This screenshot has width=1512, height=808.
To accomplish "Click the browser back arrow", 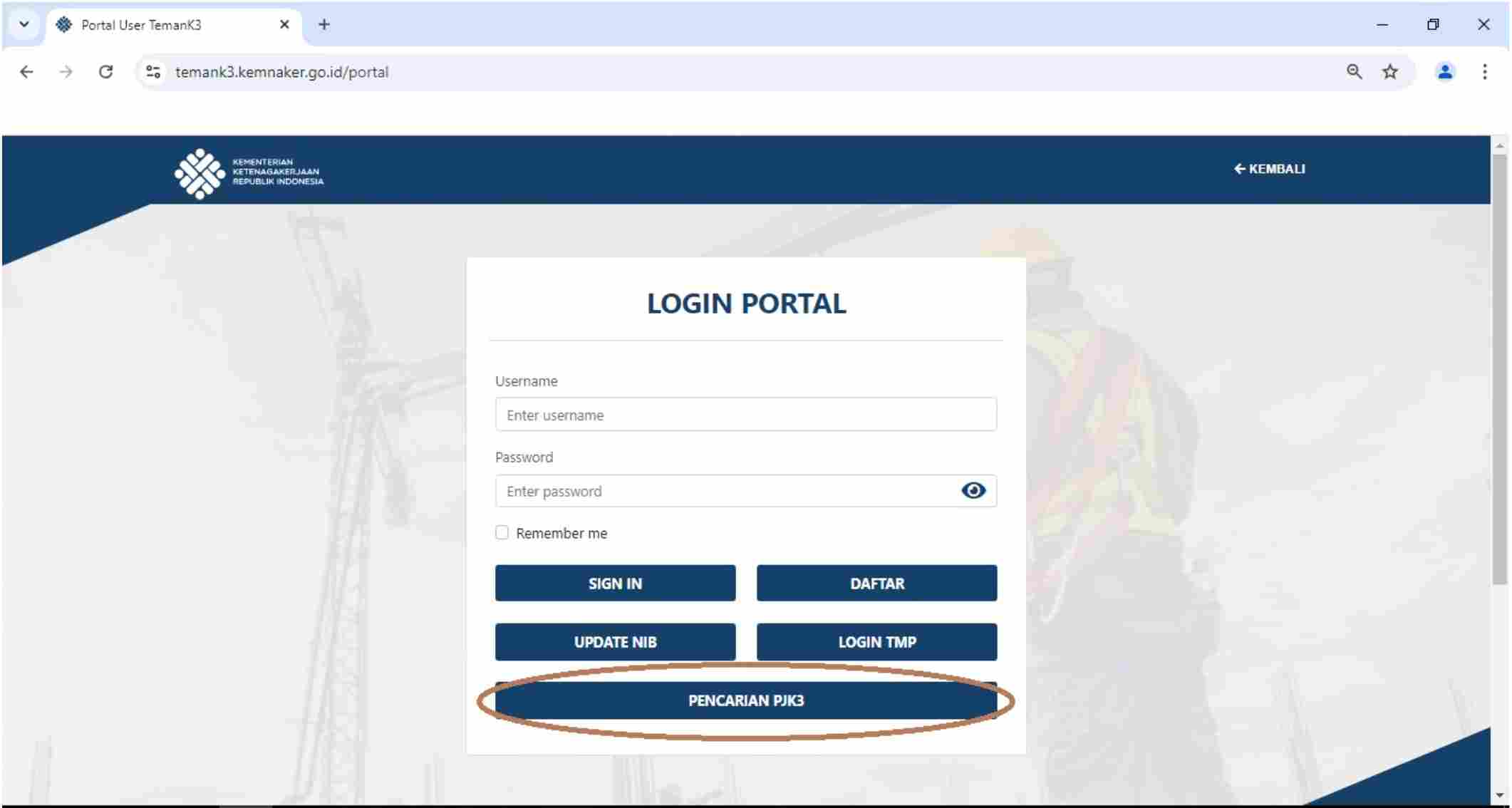I will 26,72.
